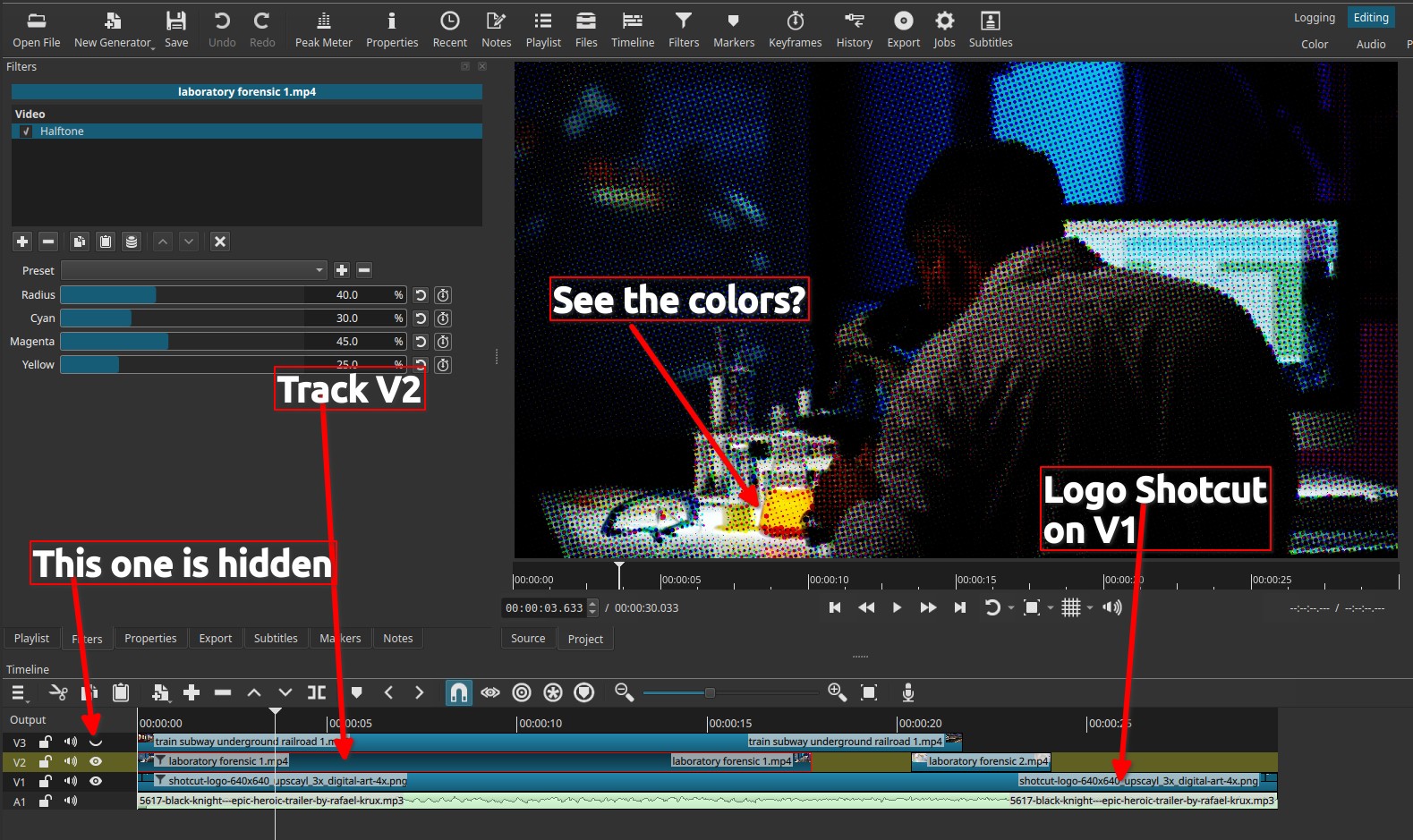Click the ripple all tracks icon

553,693
